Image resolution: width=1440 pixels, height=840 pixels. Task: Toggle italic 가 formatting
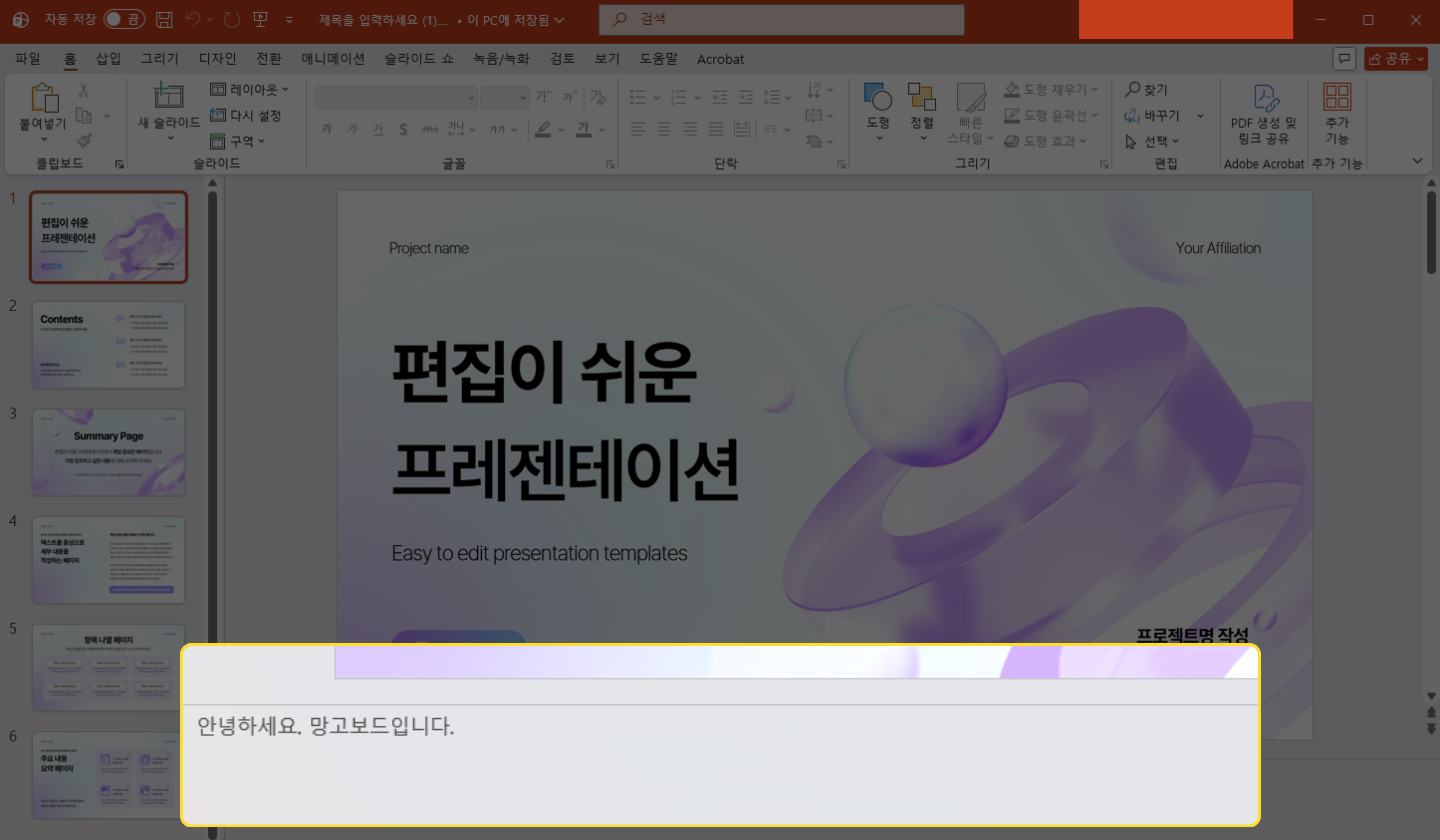coord(351,128)
